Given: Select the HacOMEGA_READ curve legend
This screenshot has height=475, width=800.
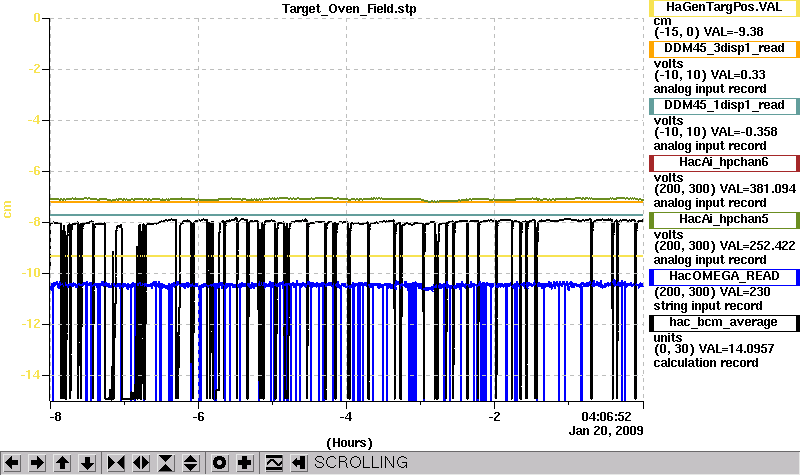Looking at the screenshot, I should pos(724,277).
